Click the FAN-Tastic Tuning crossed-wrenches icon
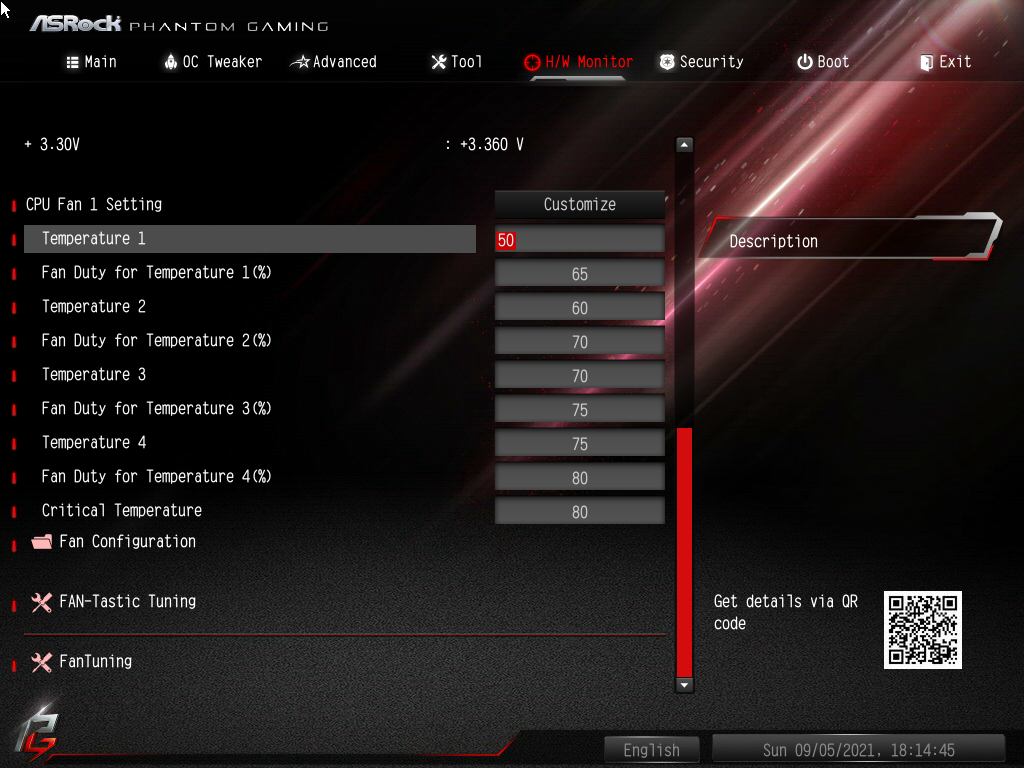Image resolution: width=1024 pixels, height=768 pixels. click(x=41, y=602)
